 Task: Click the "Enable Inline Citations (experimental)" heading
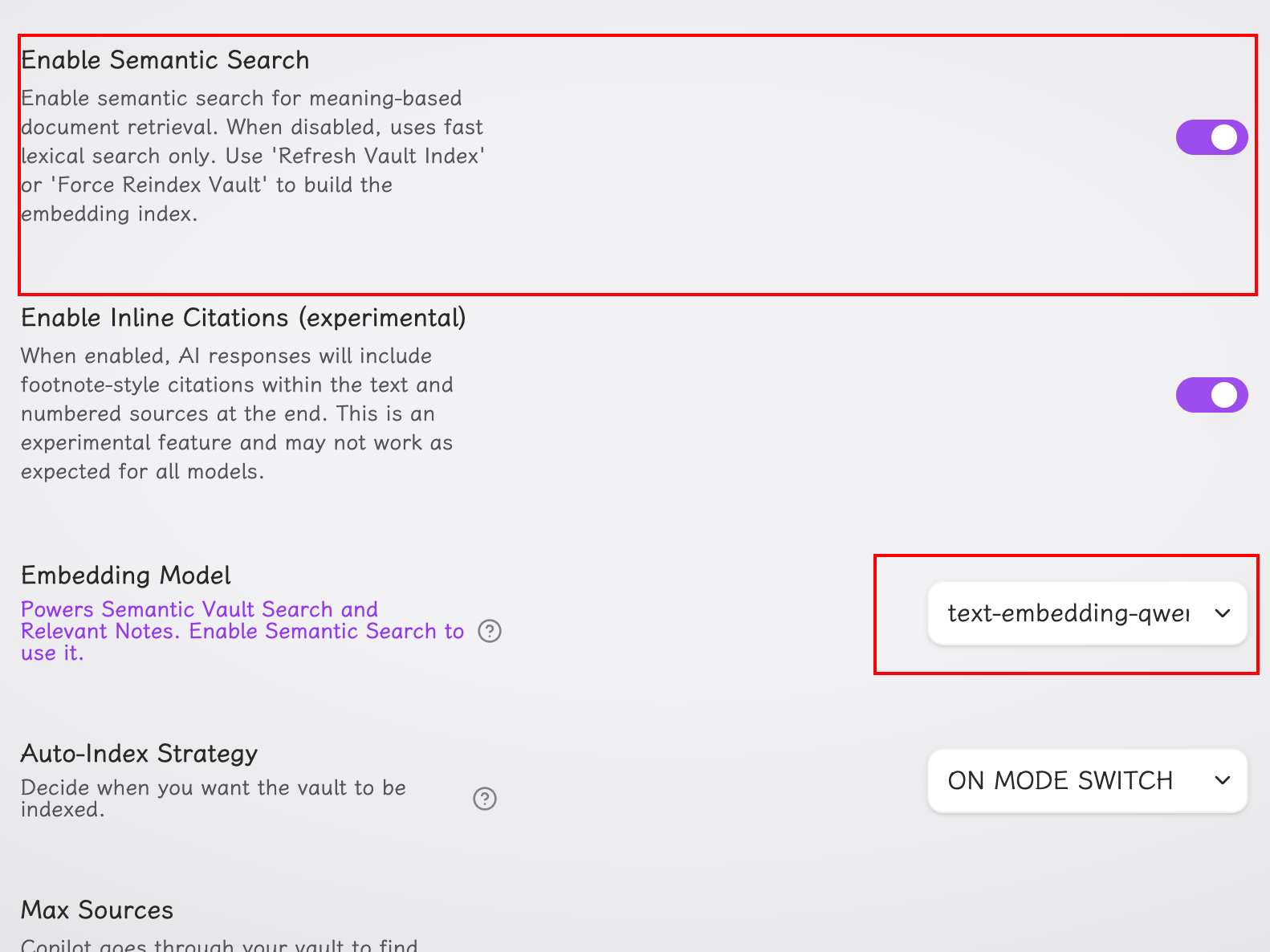click(243, 318)
